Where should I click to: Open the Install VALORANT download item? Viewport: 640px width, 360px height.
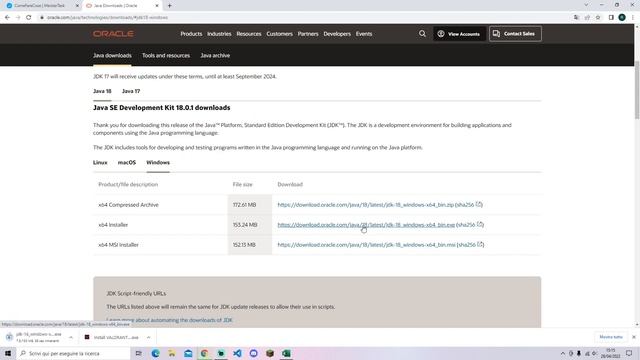pos(112,338)
